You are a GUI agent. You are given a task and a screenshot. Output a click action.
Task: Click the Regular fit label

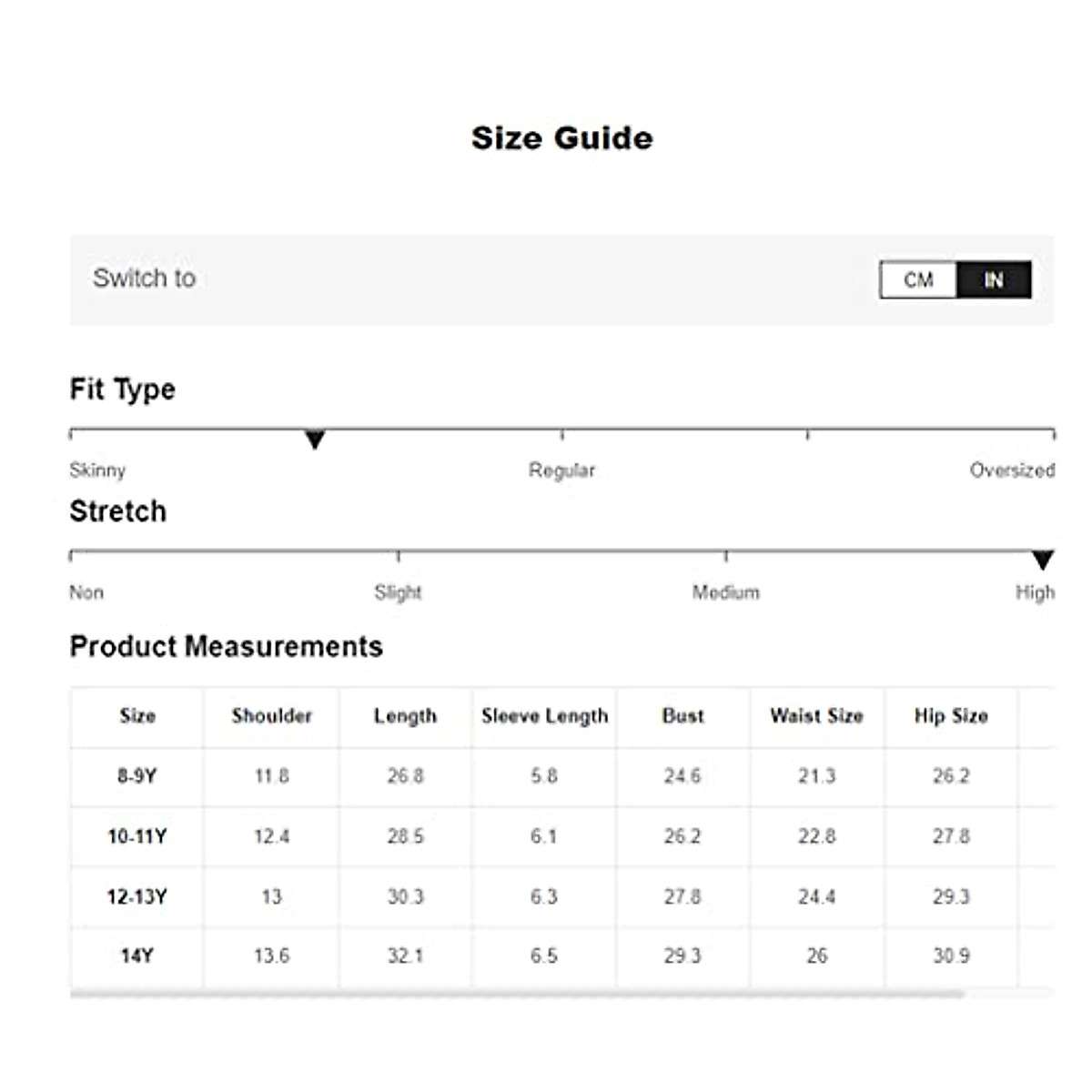(561, 470)
